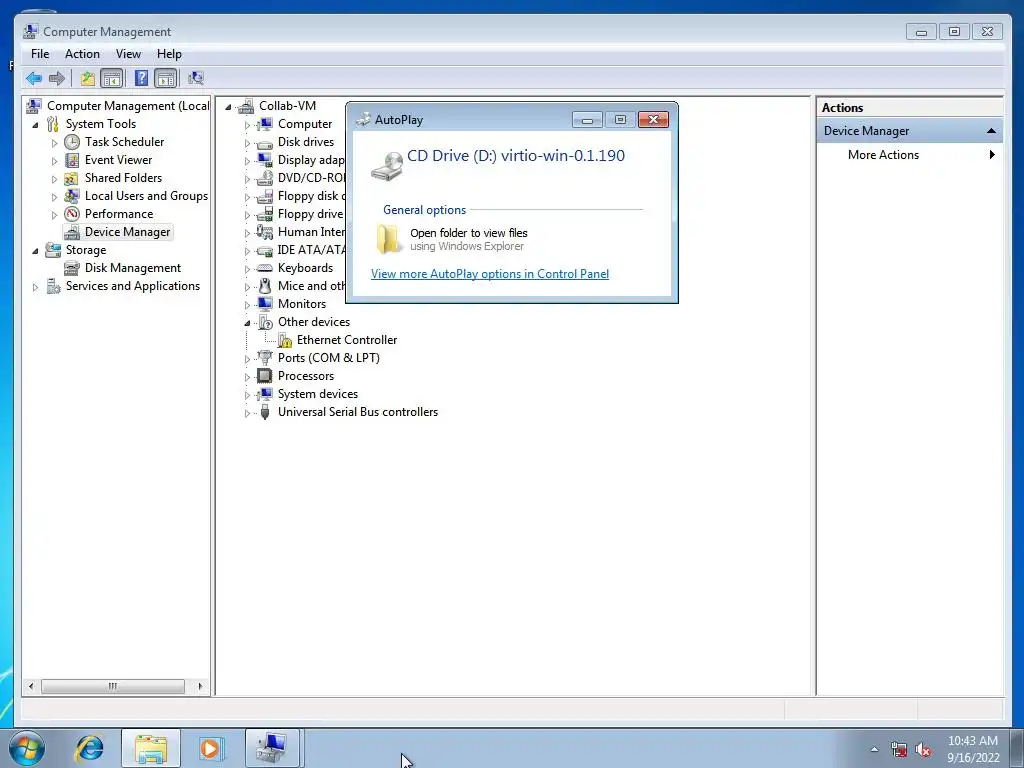
Task: Open the Help menu
Action: pos(169,54)
